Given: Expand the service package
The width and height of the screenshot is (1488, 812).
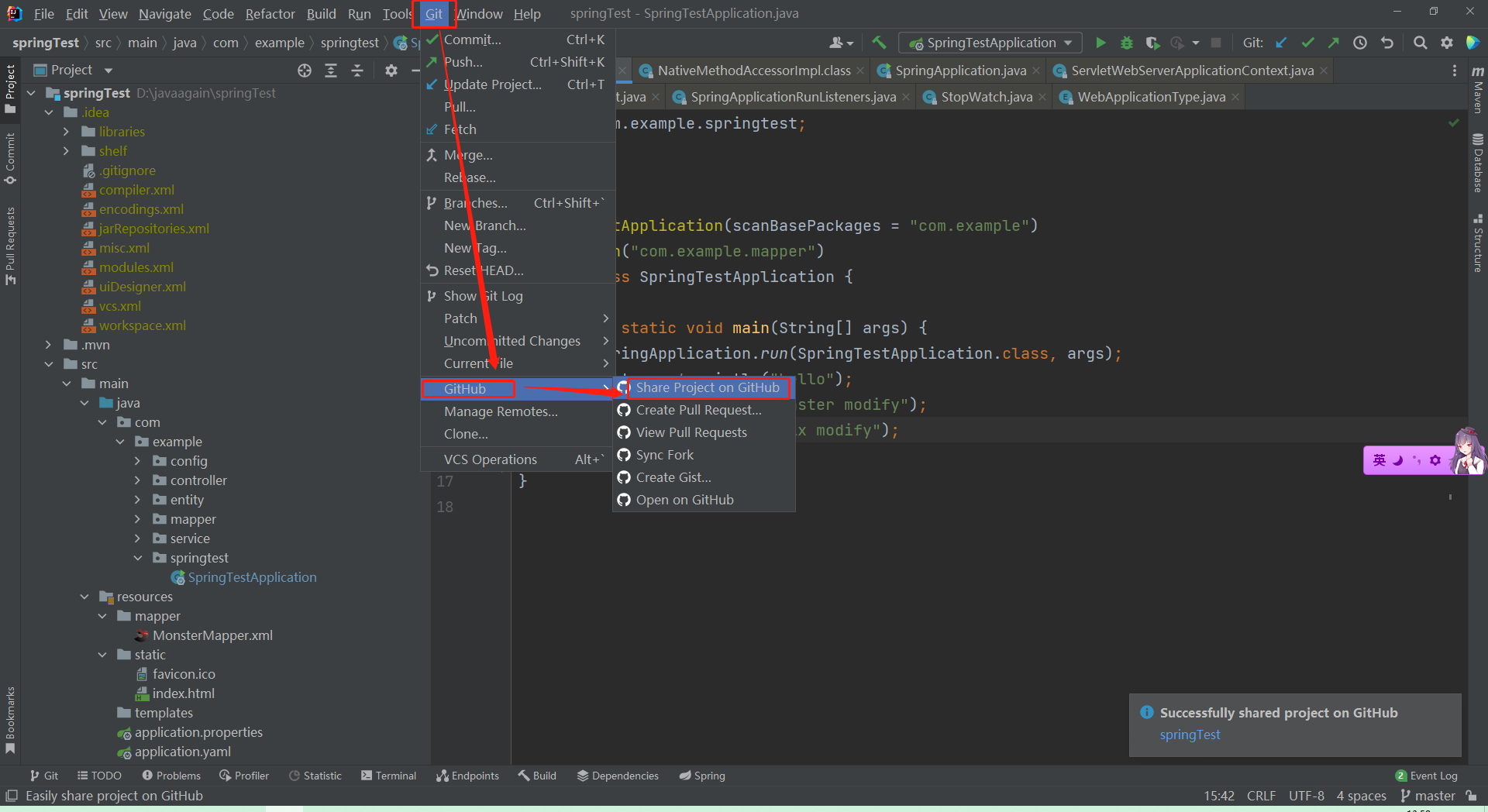Looking at the screenshot, I should (x=138, y=538).
